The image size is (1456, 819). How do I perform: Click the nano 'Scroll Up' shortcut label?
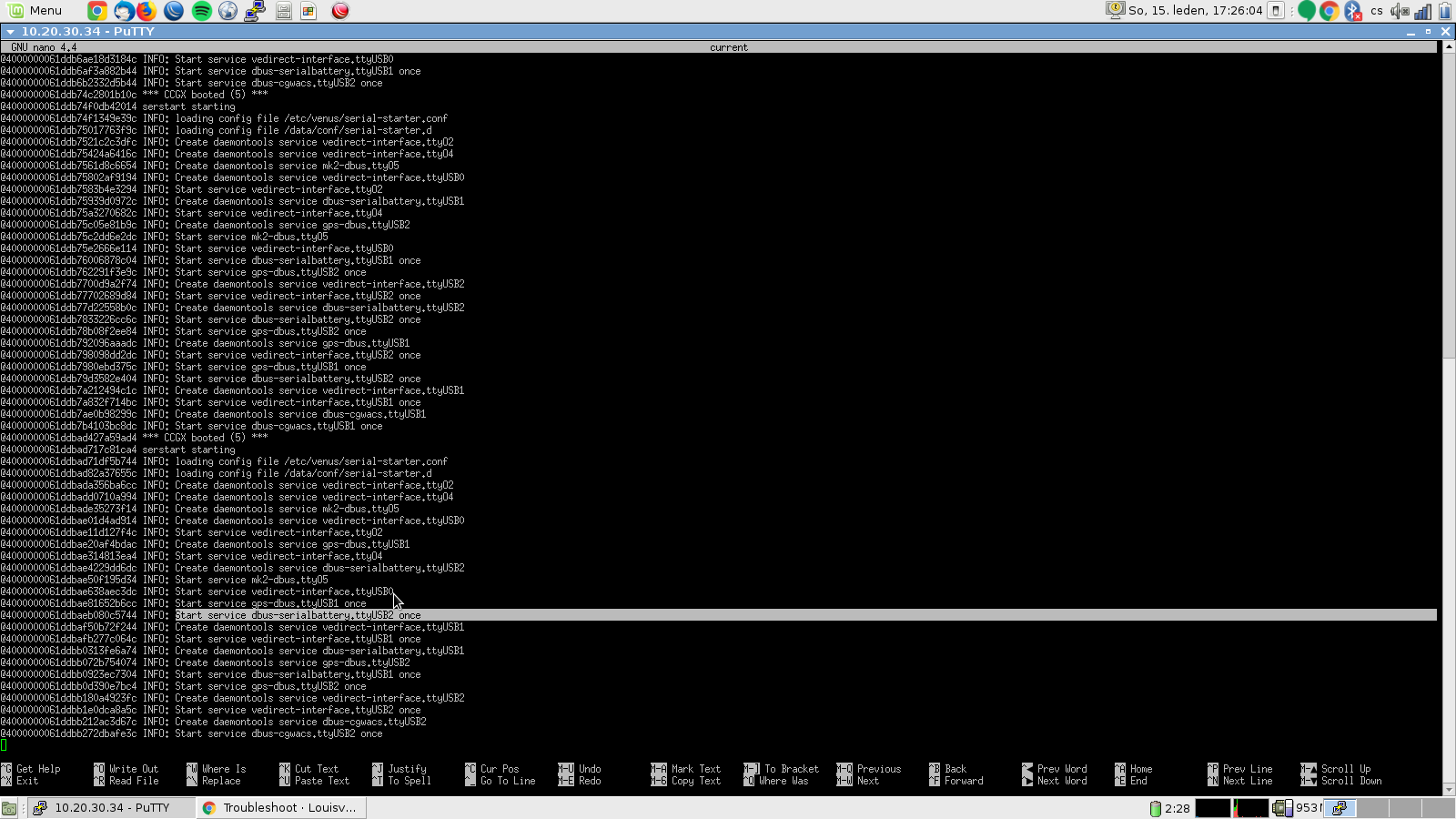tap(1346, 769)
